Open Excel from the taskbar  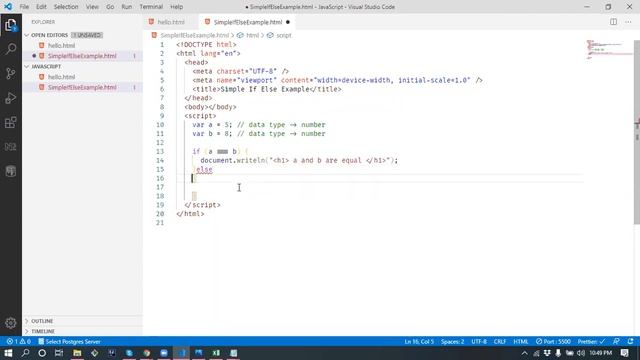click(x=216, y=353)
